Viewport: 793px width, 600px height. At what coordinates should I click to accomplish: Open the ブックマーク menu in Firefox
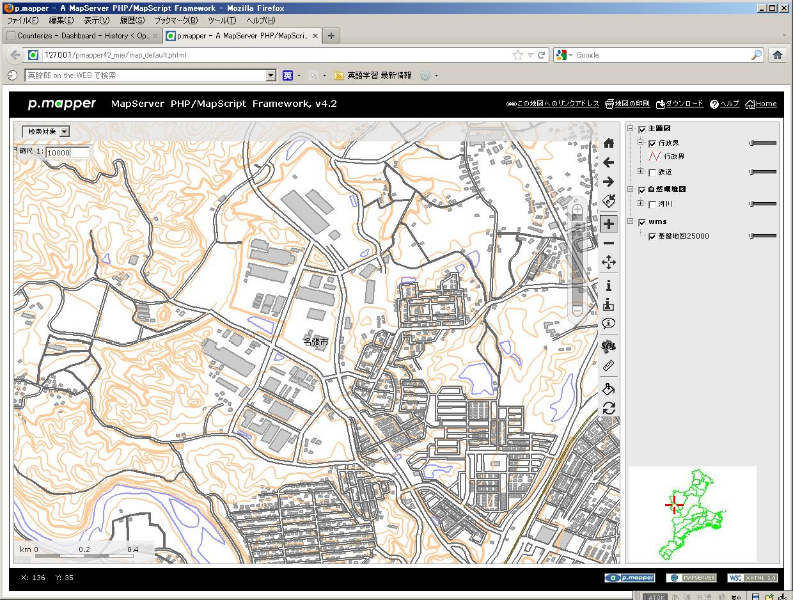(x=176, y=20)
